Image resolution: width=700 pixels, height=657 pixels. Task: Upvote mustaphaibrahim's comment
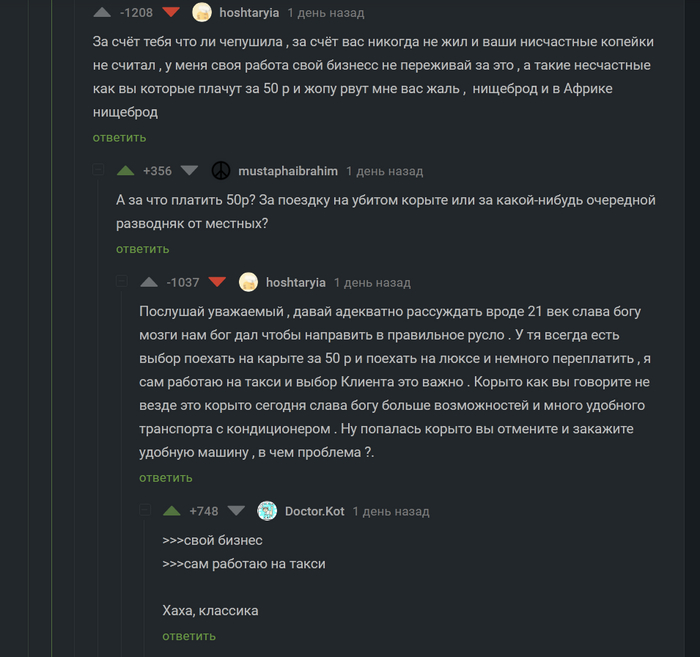[125, 171]
